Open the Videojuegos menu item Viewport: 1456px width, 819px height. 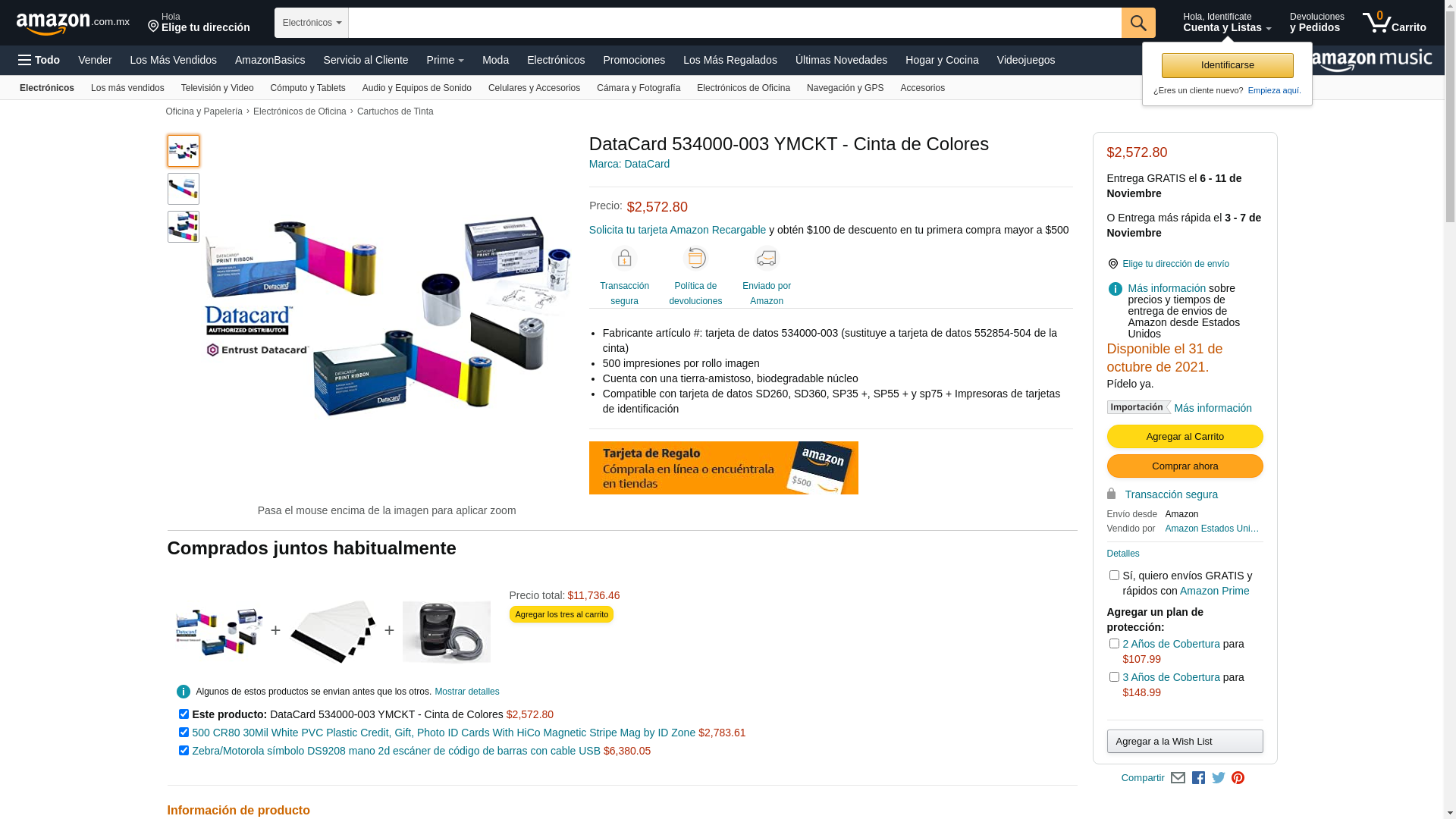[1025, 60]
